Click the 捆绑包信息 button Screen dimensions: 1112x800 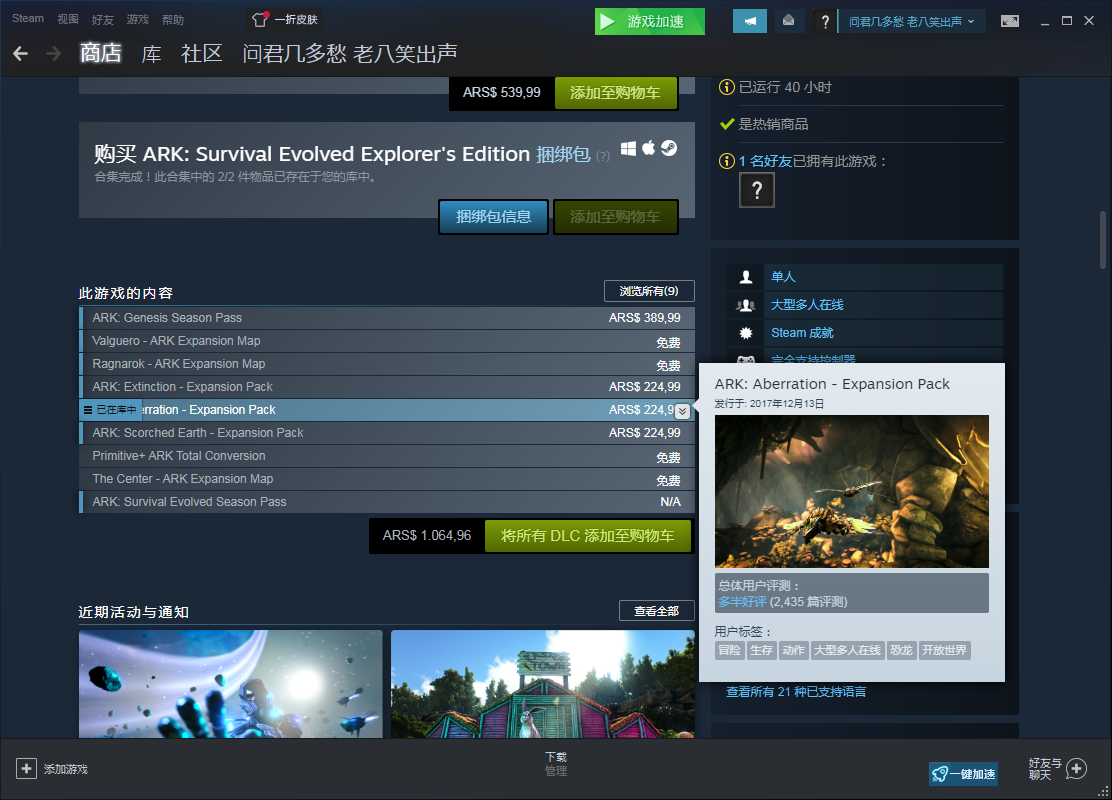[x=493, y=216]
